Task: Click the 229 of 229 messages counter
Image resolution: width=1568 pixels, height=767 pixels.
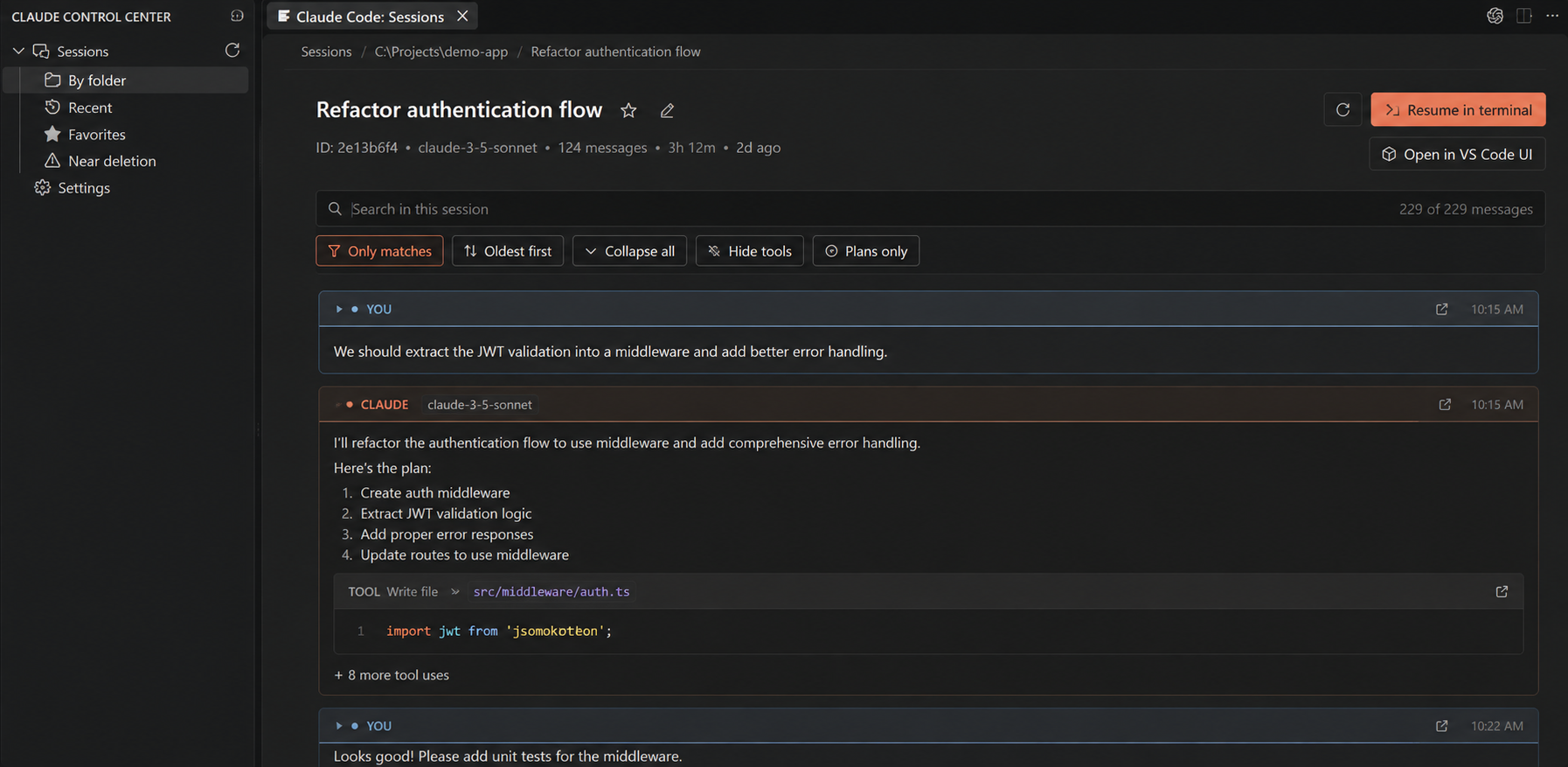Action: point(1466,209)
